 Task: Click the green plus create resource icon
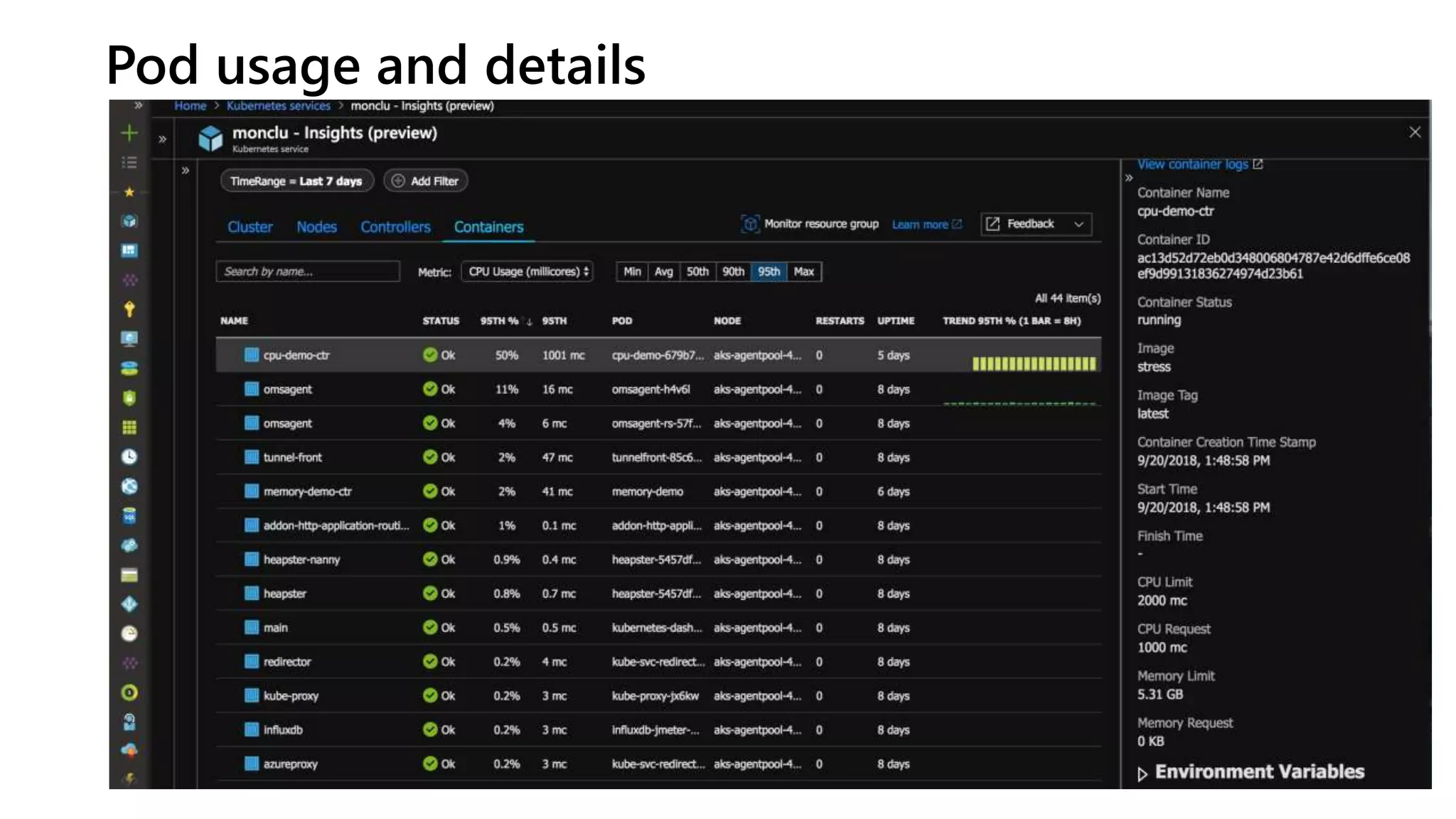coord(129,133)
